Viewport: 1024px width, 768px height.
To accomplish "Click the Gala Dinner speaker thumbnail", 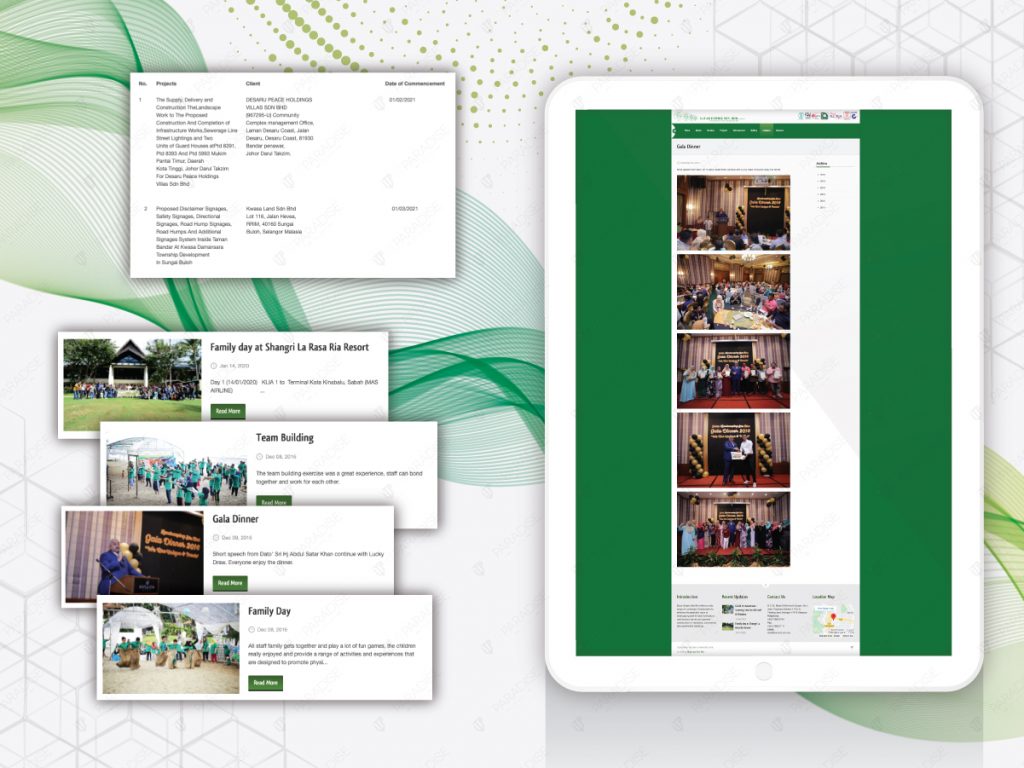I will pos(135,556).
